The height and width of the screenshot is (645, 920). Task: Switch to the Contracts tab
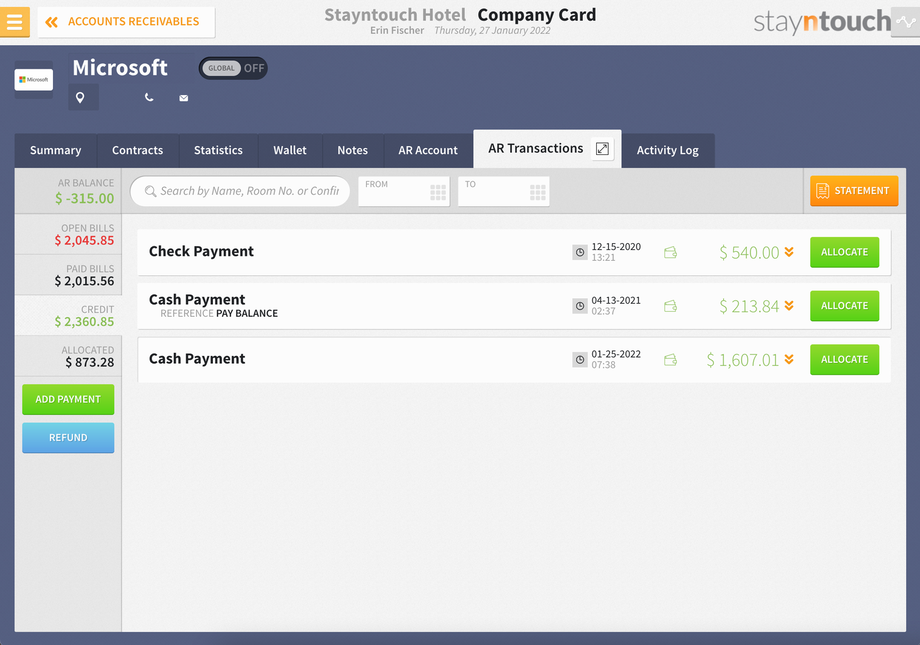coord(138,150)
